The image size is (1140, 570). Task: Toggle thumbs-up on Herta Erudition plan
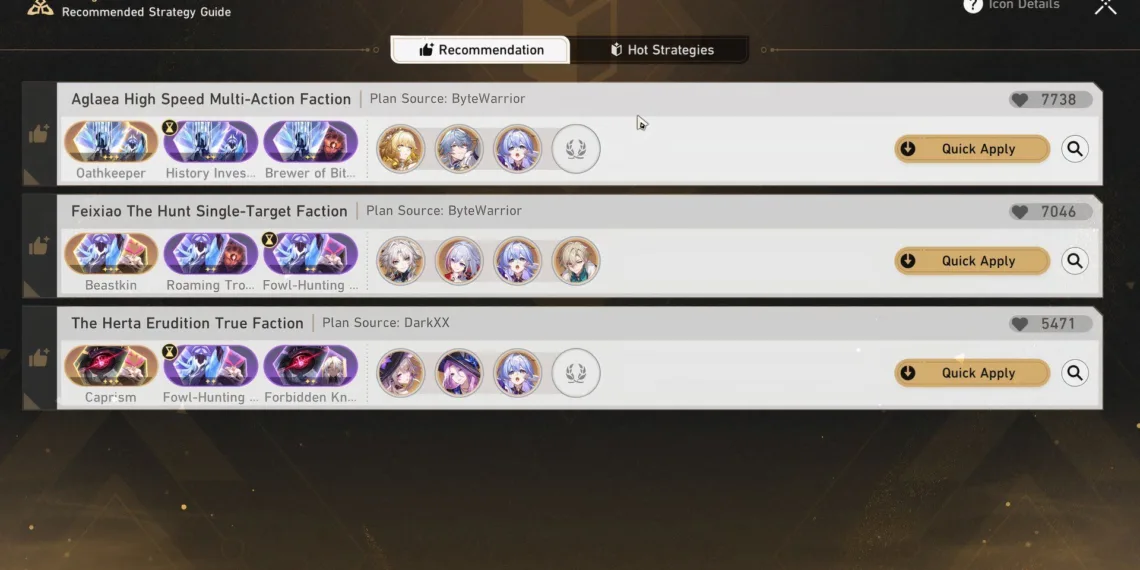point(39,358)
